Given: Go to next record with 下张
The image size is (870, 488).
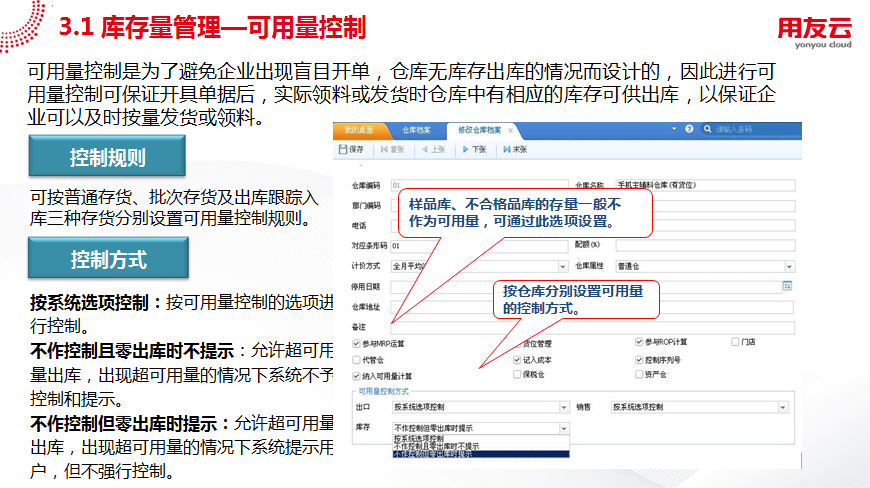Looking at the screenshot, I should (474, 149).
